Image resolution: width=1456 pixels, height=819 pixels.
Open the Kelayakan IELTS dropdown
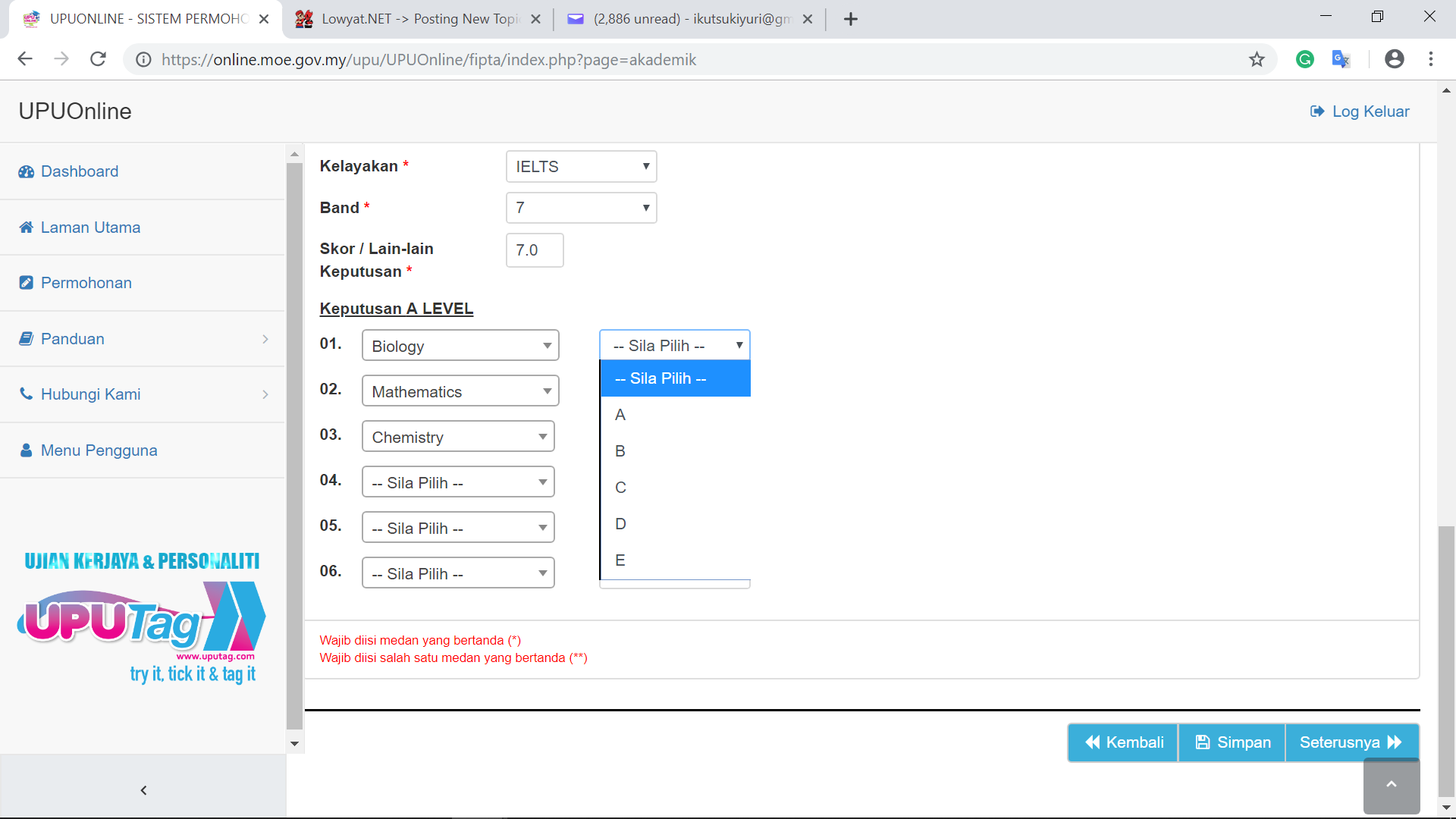click(581, 166)
